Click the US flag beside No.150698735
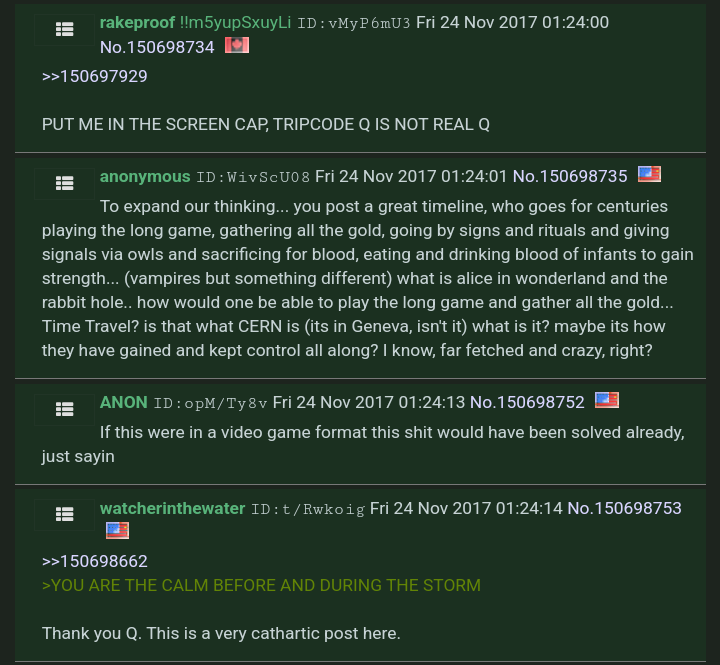Viewport: 720px width, 665px height. [x=649, y=174]
